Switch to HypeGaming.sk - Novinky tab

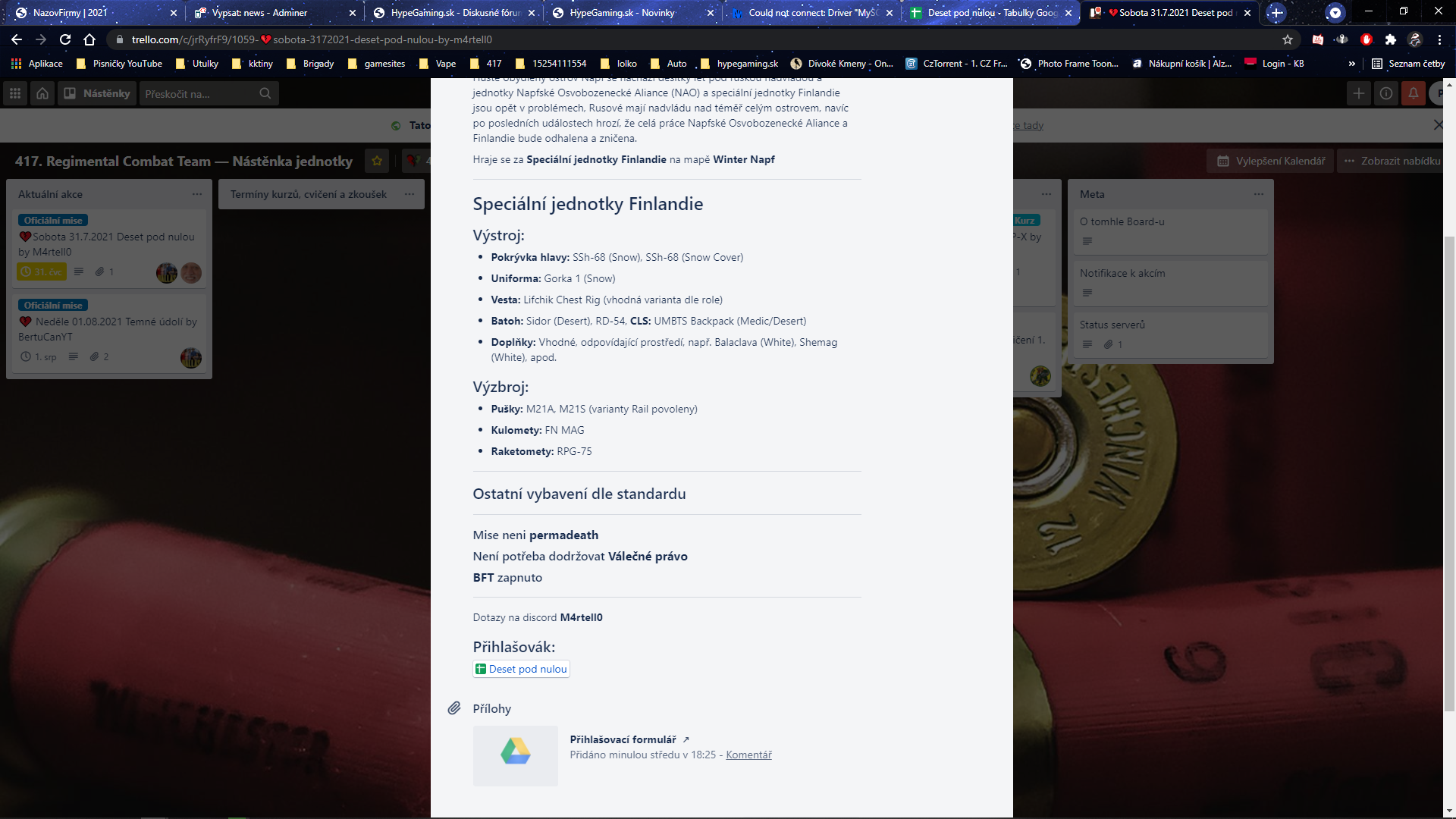pos(622,13)
